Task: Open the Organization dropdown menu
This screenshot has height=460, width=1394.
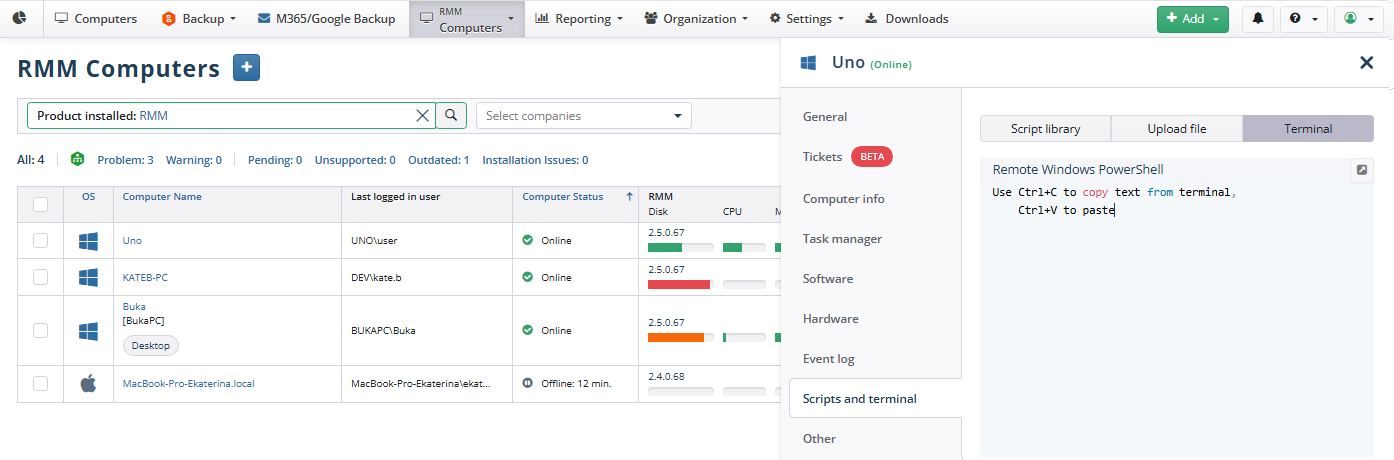Action: click(697, 18)
